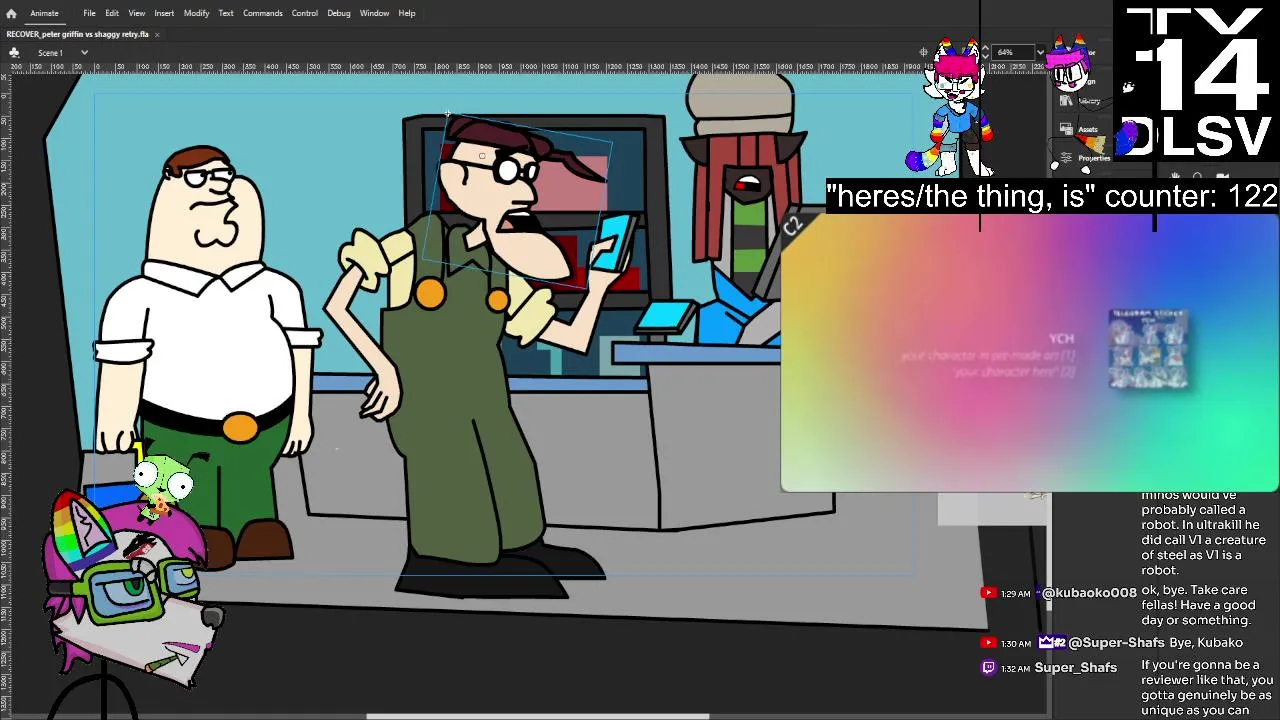Expand the Scene 1 dropdown arrow
The width and height of the screenshot is (1280, 720).
[x=84, y=52]
